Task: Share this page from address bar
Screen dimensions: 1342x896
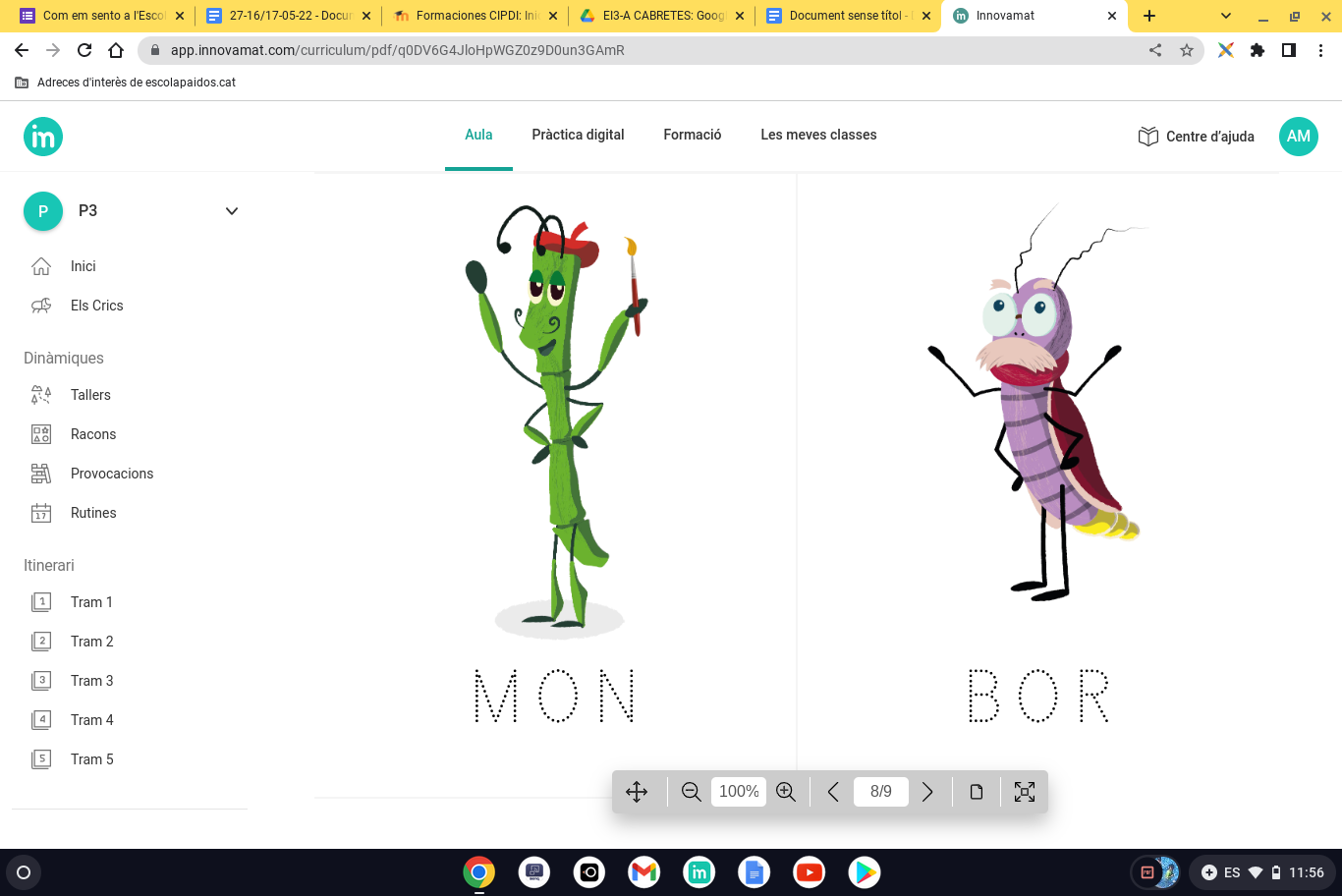Action: (1155, 50)
